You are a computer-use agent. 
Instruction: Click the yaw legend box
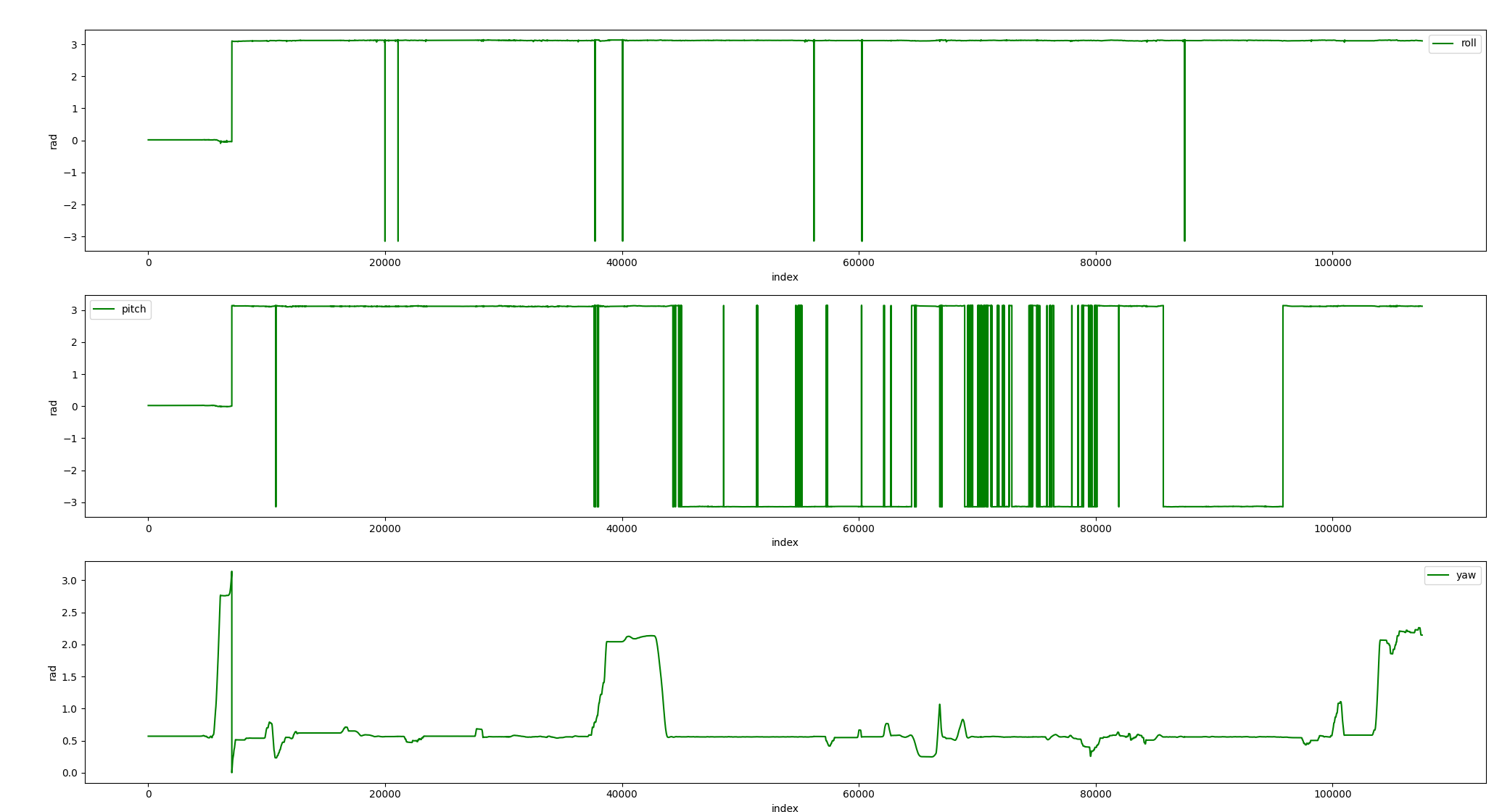coord(1452,576)
